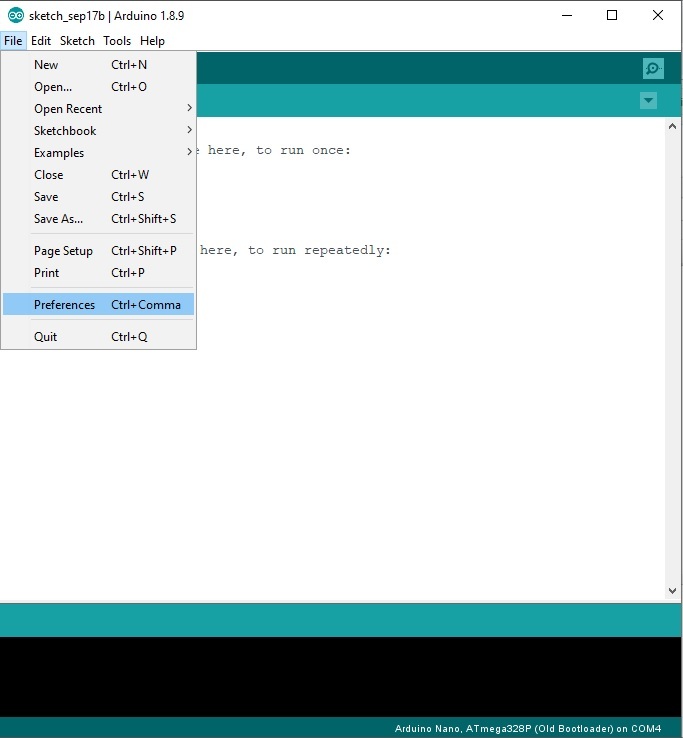Select Save As... menu entry
Viewport: 683px width, 738px height.
[98, 218]
